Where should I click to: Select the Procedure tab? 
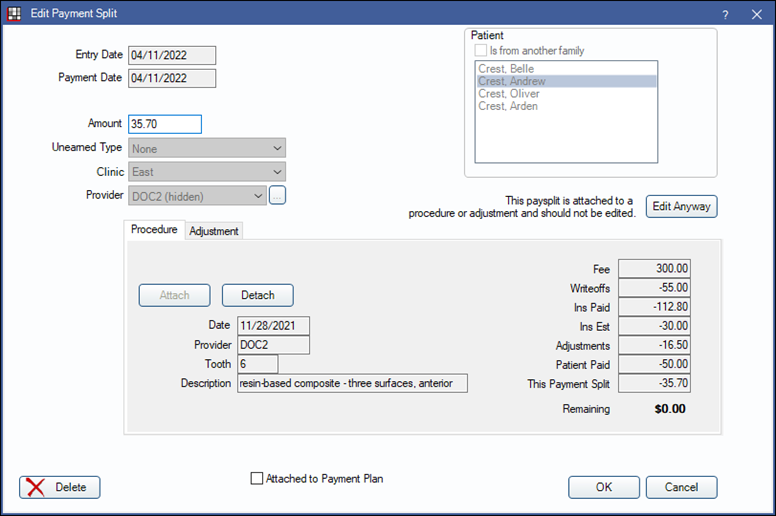tap(154, 230)
